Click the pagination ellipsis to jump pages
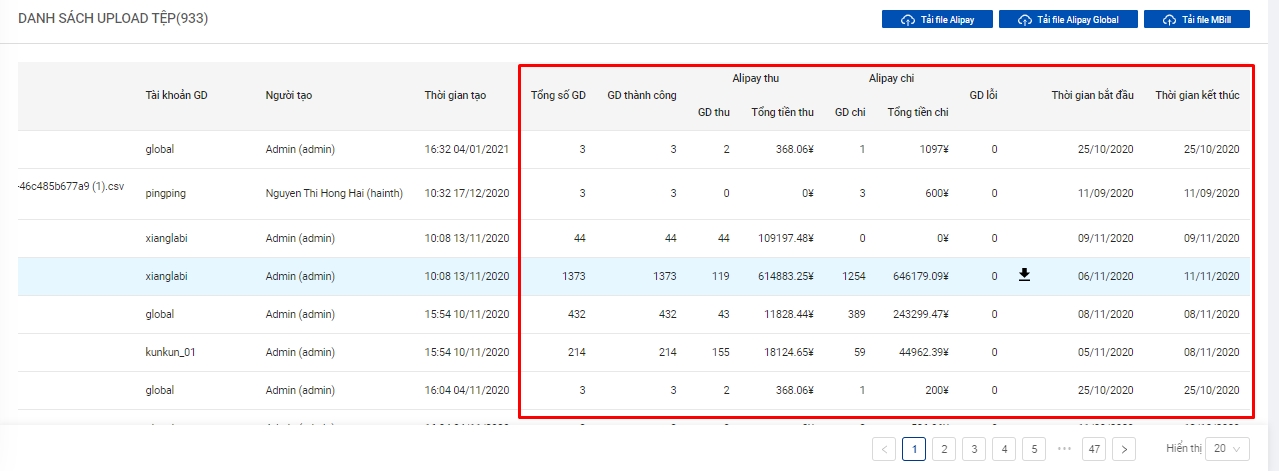Image resolution: width=1279 pixels, height=471 pixels. 1064,449
